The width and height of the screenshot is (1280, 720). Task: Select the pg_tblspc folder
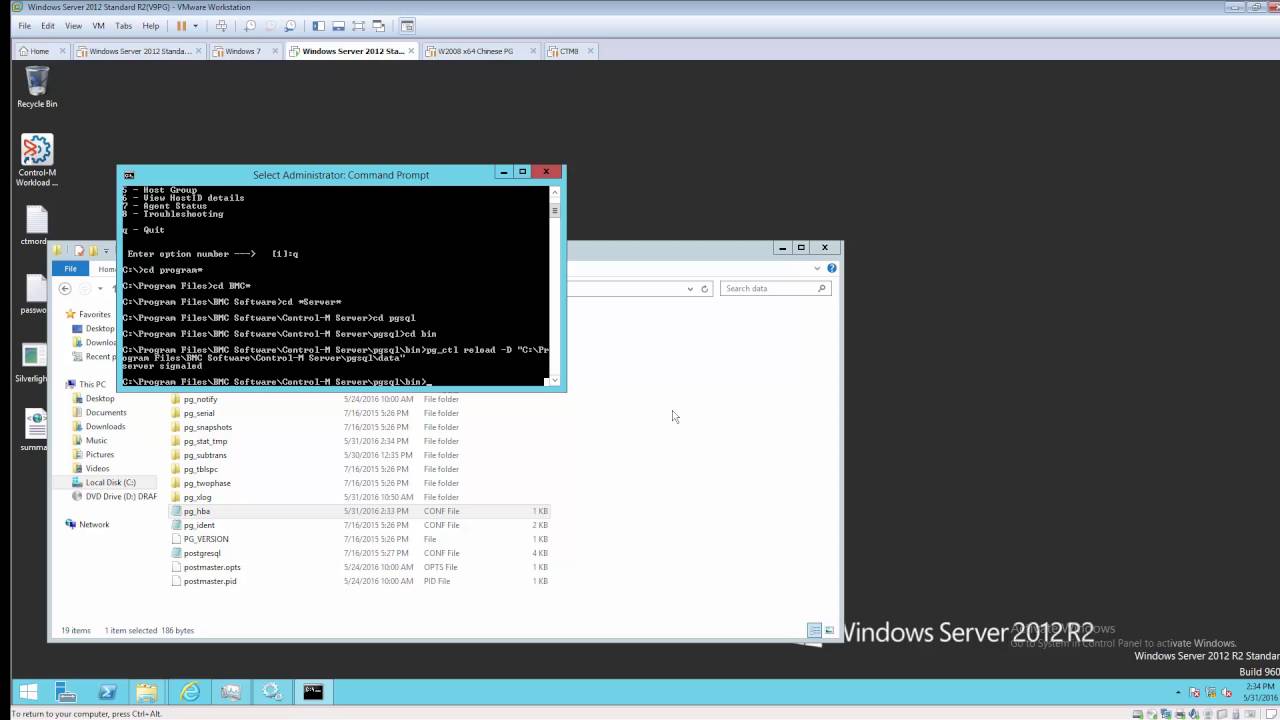pyautogui.click(x=360, y=469)
